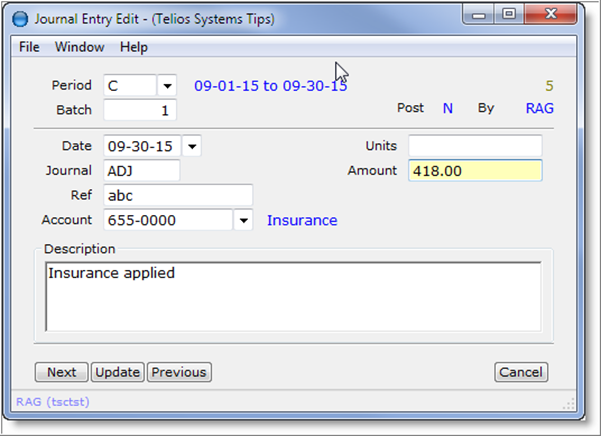This screenshot has height=436, width=601.
Task: Open the File menu
Action: coord(29,47)
